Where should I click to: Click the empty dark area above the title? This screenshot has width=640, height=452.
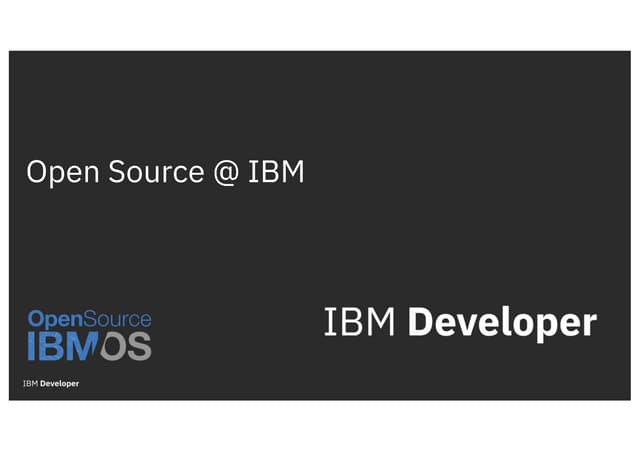(x=320, y=100)
